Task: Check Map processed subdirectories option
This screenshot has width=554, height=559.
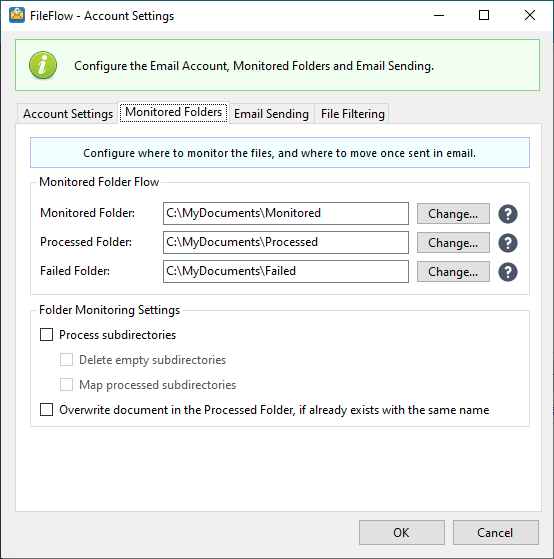Action: 66,385
